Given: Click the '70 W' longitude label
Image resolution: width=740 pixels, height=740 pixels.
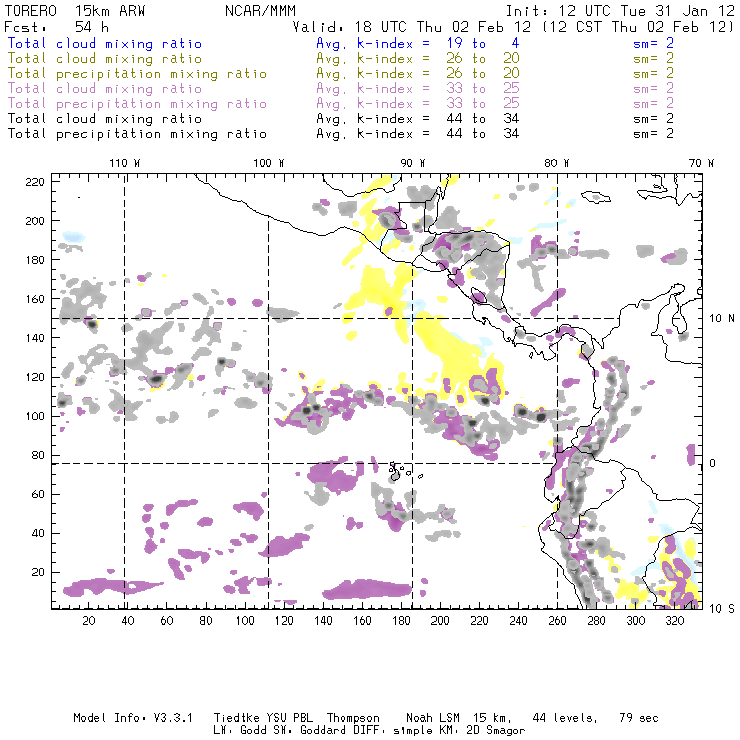Looking at the screenshot, I should coord(701,163).
